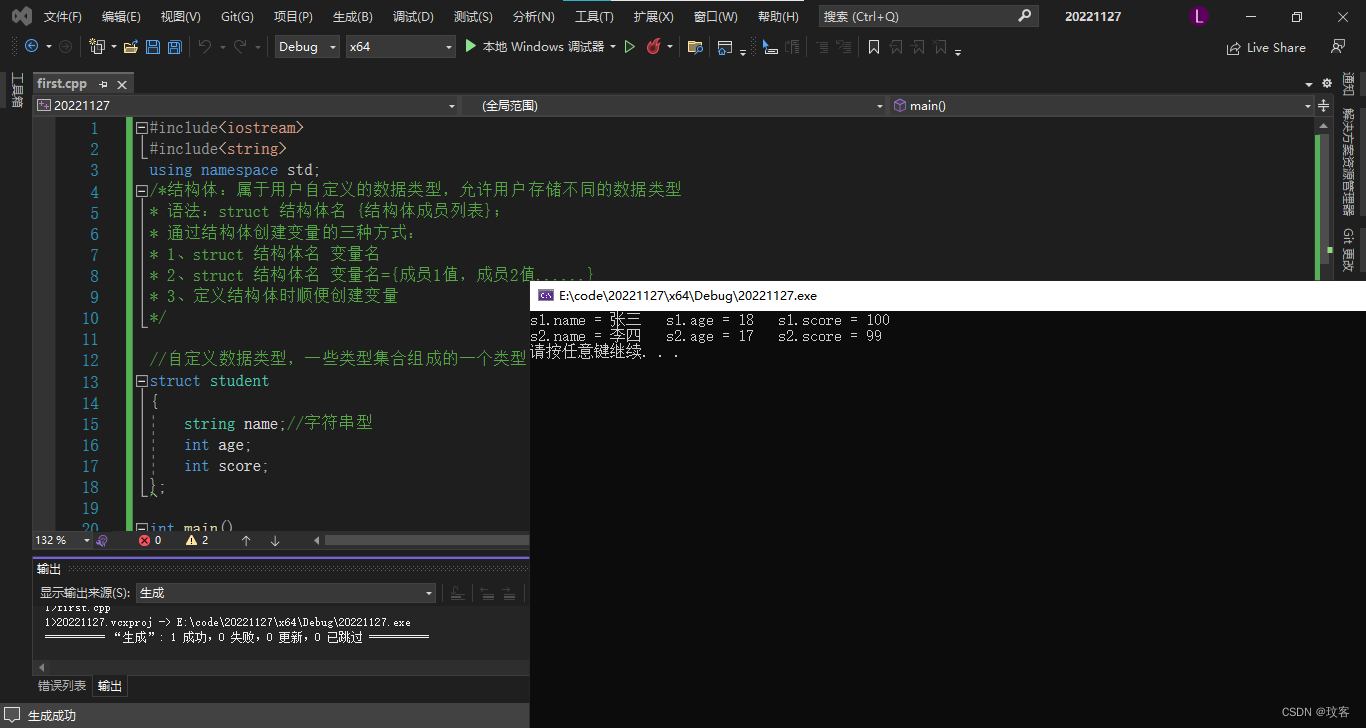Close the first.cpp tab
The width and height of the screenshot is (1366, 728).
(x=122, y=84)
